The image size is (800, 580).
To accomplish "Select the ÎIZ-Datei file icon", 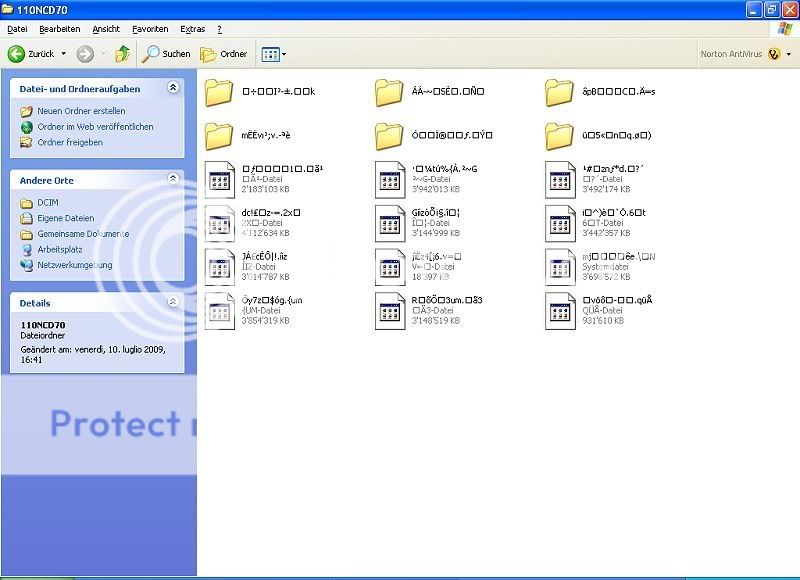I will point(220,267).
